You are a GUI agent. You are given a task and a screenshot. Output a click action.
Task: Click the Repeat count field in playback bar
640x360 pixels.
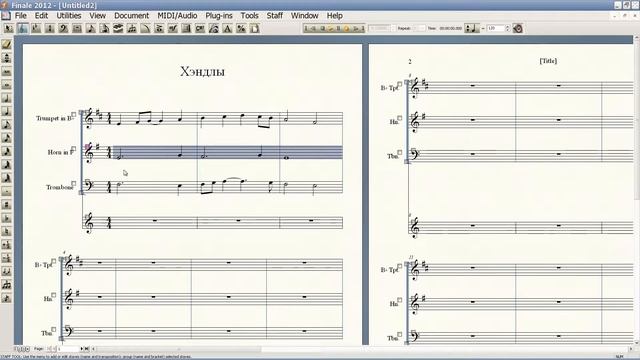[418, 29]
